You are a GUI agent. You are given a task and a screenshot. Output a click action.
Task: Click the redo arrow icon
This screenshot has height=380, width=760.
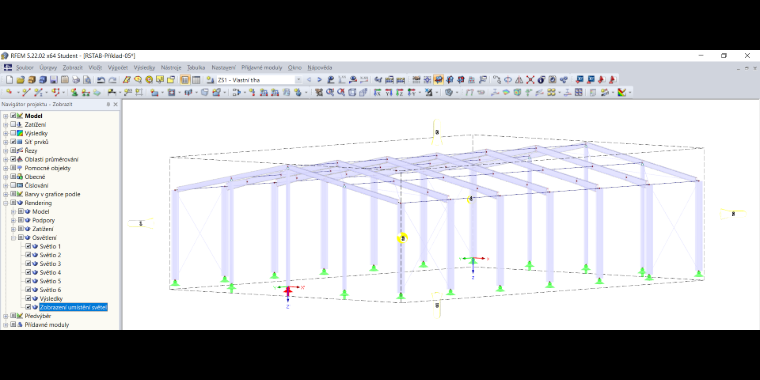point(112,80)
